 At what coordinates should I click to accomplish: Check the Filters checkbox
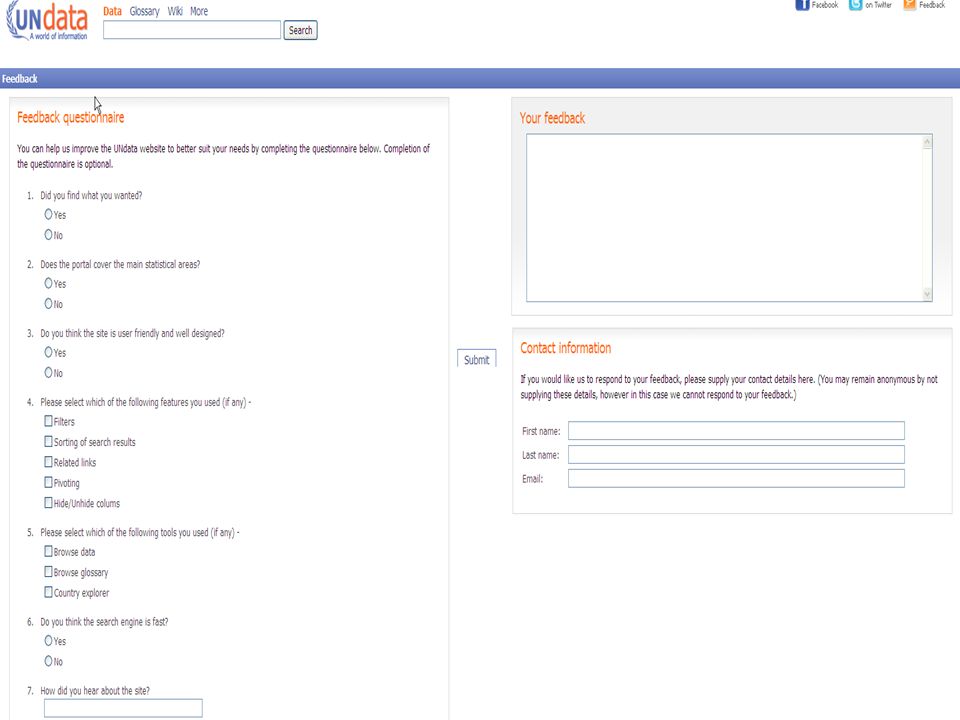tap(48, 421)
